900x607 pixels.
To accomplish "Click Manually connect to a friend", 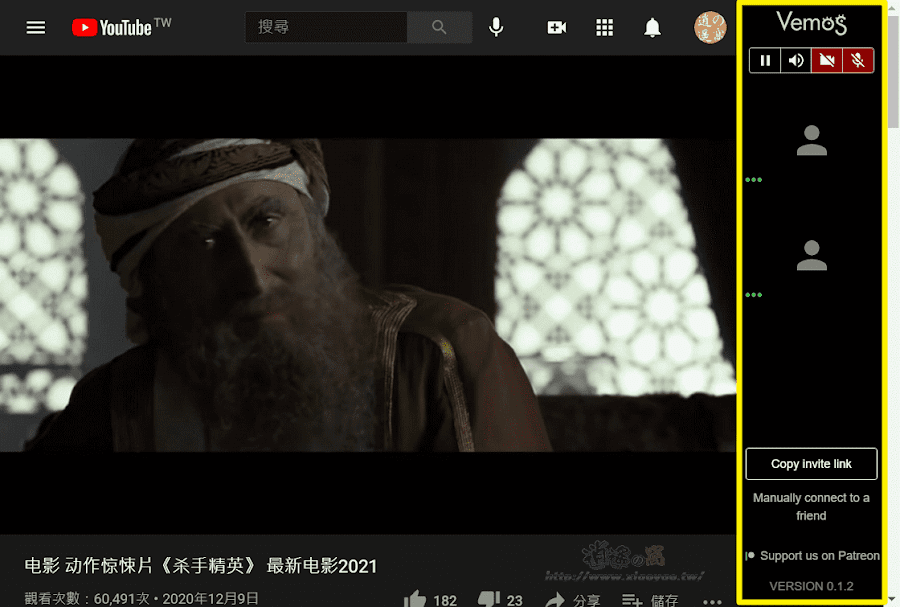I will pos(811,507).
